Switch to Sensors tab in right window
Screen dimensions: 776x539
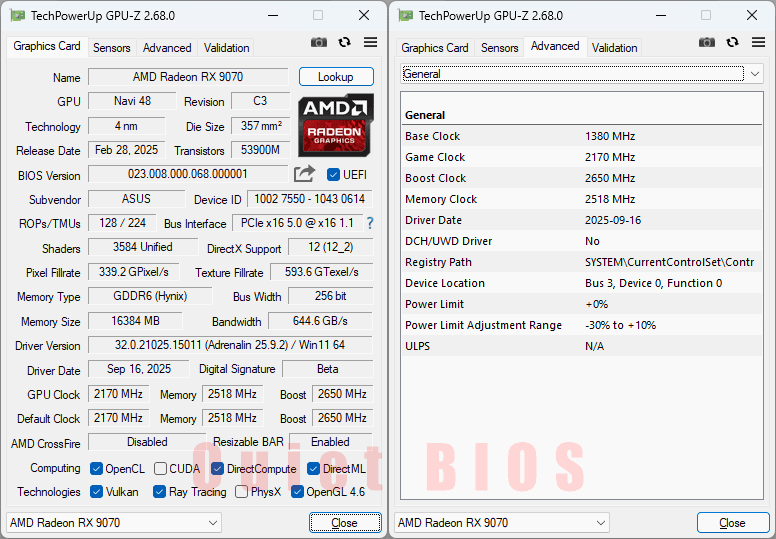pyautogui.click(x=499, y=48)
